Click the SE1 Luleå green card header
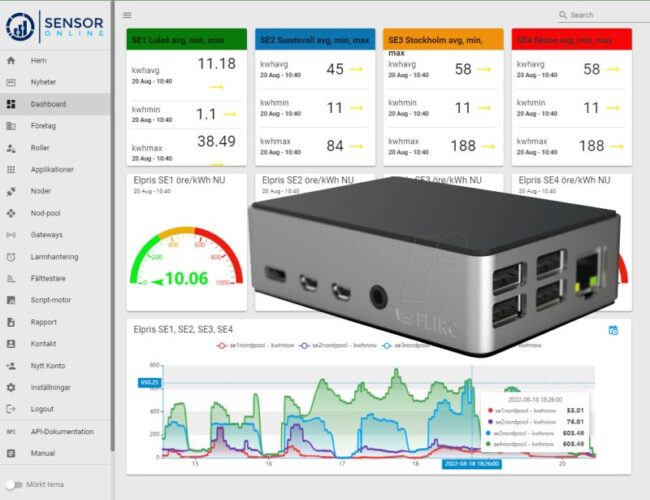 click(x=187, y=40)
